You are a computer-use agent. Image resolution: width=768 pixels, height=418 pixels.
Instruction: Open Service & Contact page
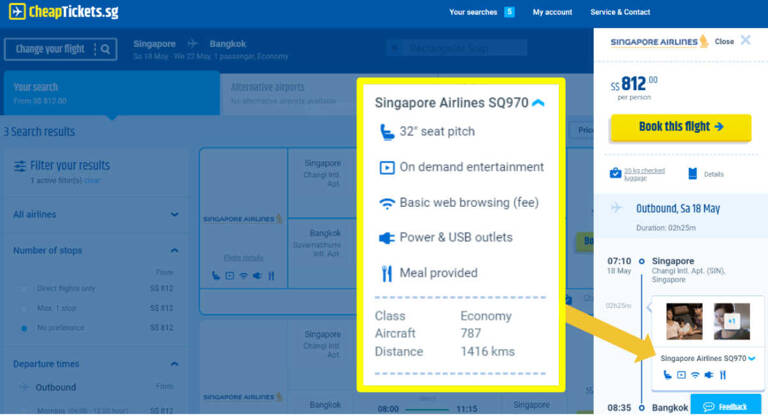620,12
